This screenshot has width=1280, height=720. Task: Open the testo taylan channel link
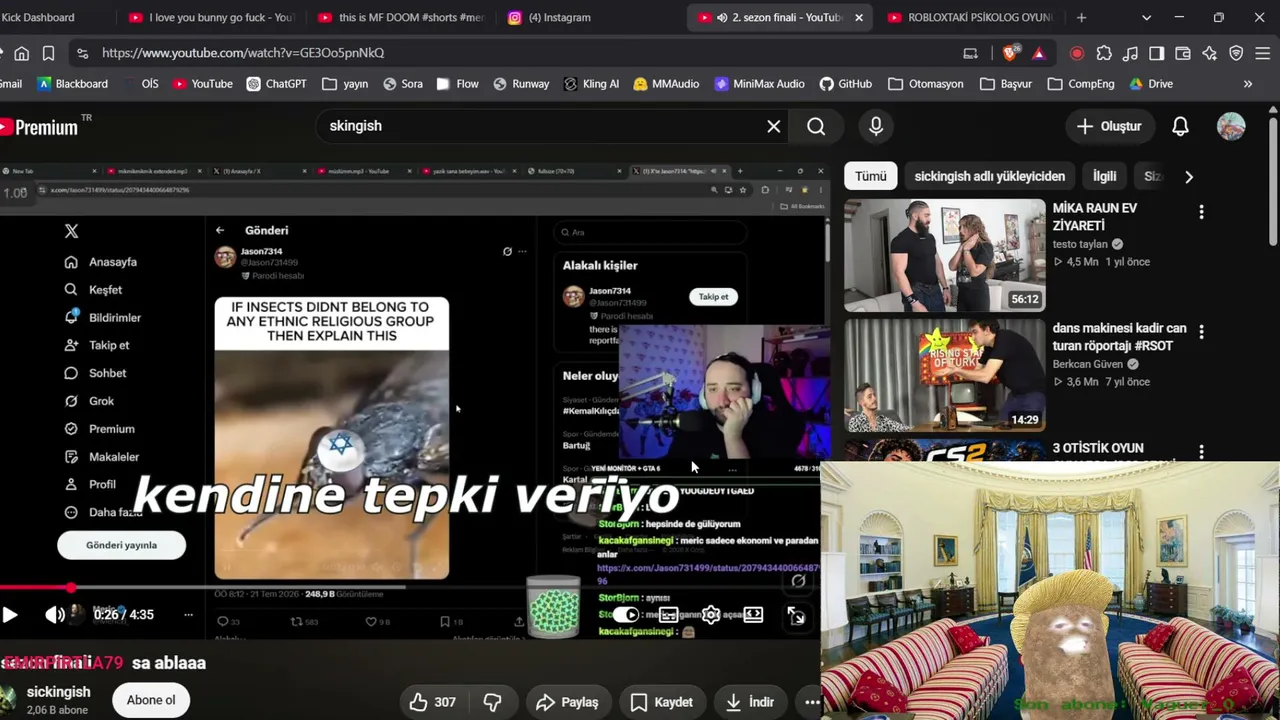pos(1080,244)
